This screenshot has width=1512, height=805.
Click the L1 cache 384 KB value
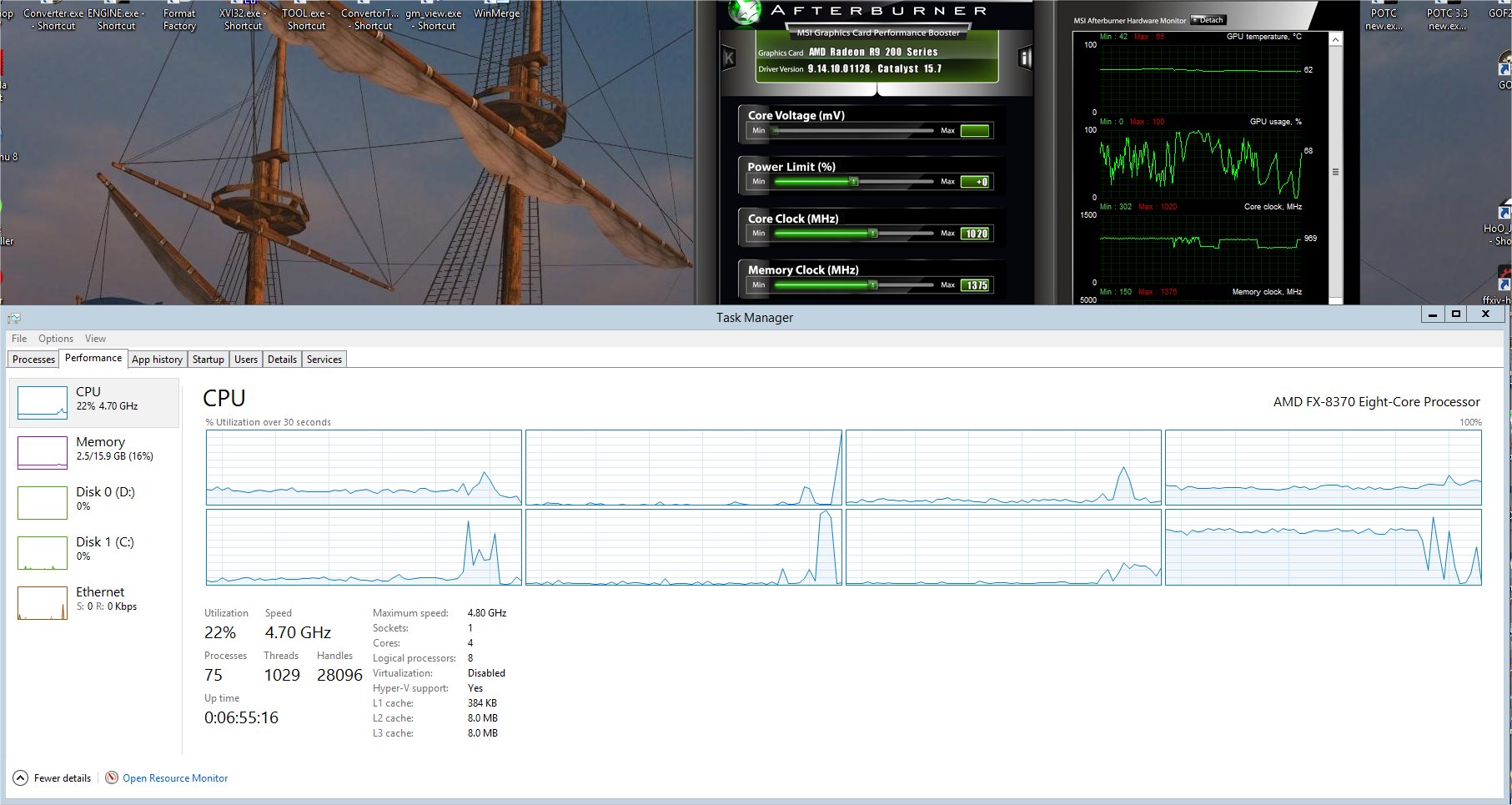coord(482,703)
